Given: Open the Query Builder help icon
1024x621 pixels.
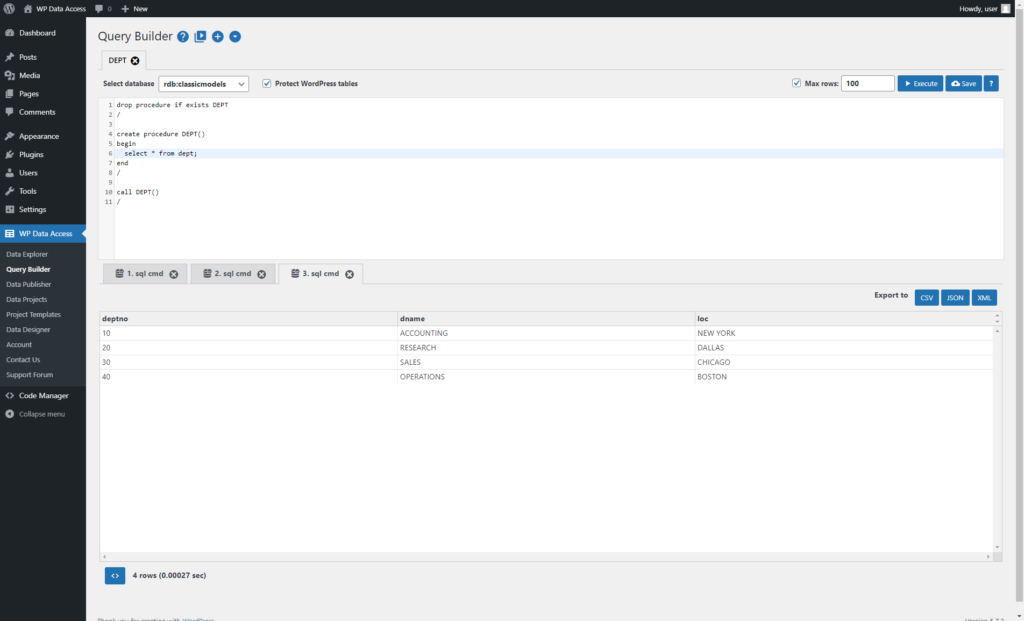Looking at the screenshot, I should click(182, 36).
